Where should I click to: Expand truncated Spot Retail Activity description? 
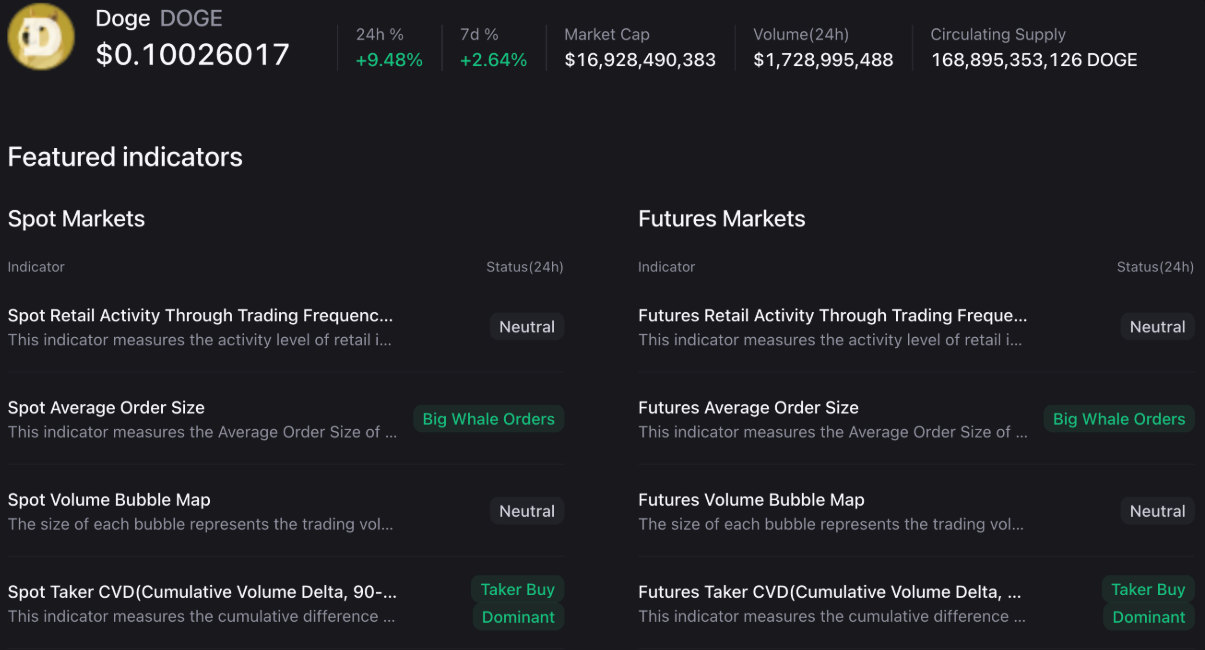click(x=200, y=342)
